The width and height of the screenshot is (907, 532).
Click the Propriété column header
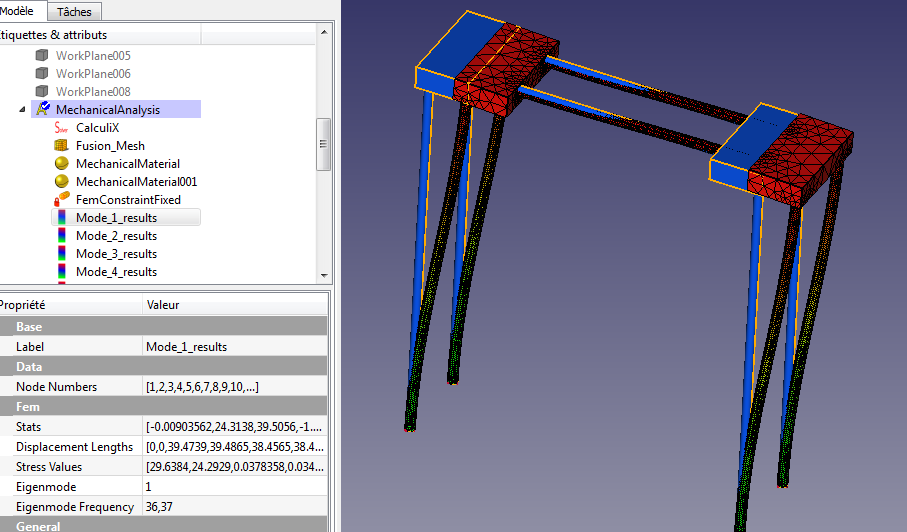[71, 305]
